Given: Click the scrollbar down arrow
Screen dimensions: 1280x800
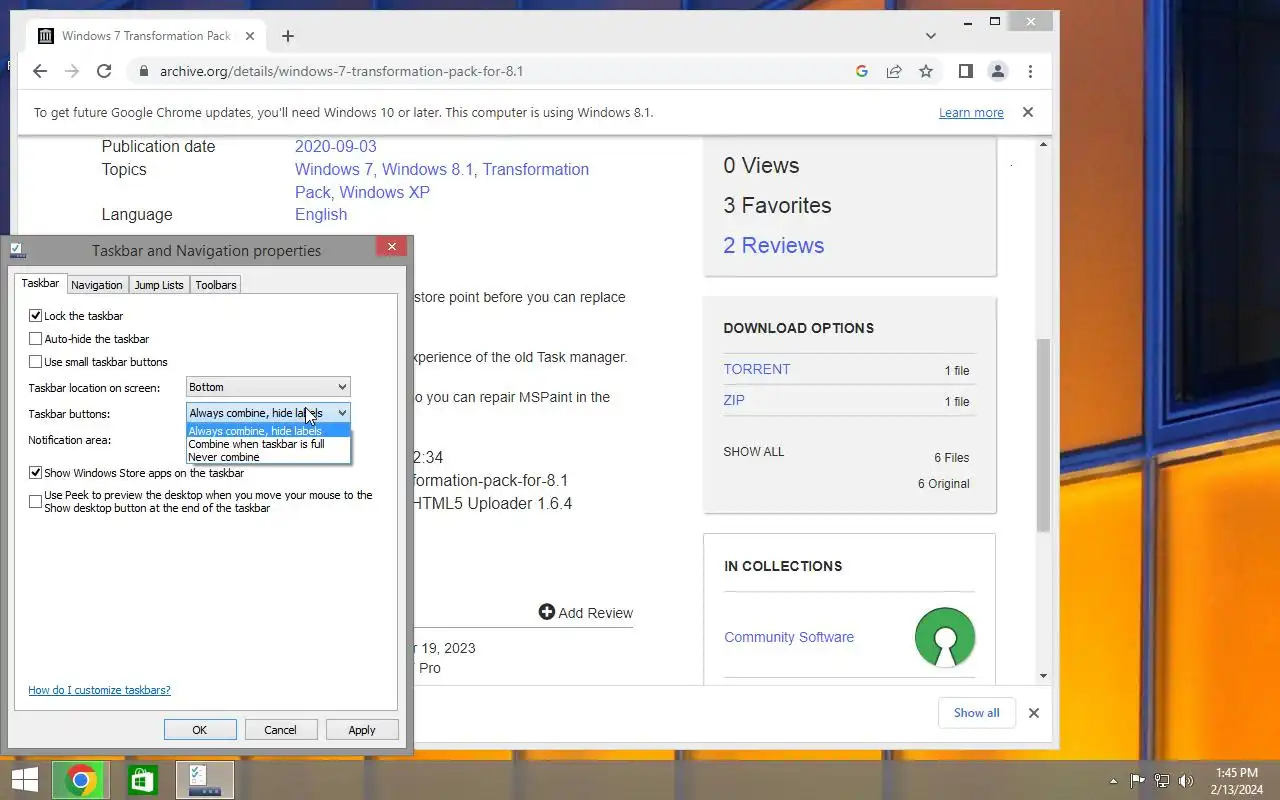Looking at the screenshot, I should coord(1043,676).
